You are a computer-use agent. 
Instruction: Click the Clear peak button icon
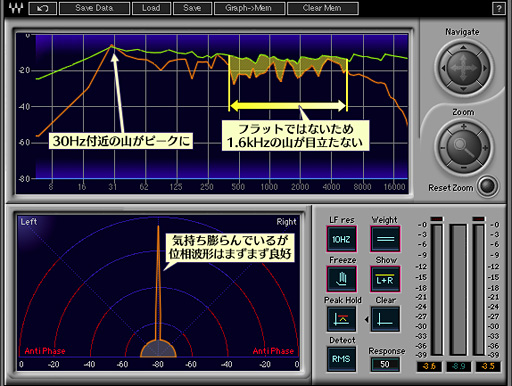point(385,319)
